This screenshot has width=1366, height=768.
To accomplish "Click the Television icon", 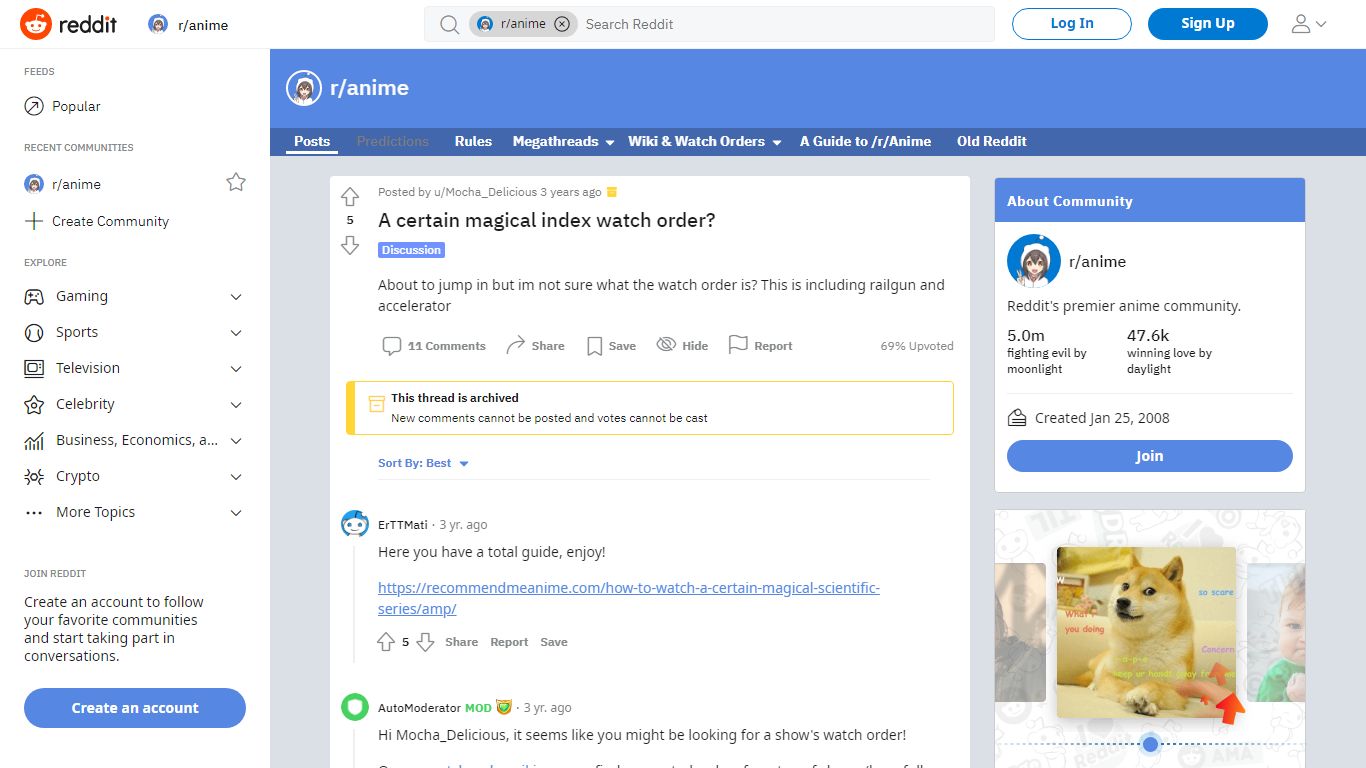I will pyautogui.click(x=34, y=369).
